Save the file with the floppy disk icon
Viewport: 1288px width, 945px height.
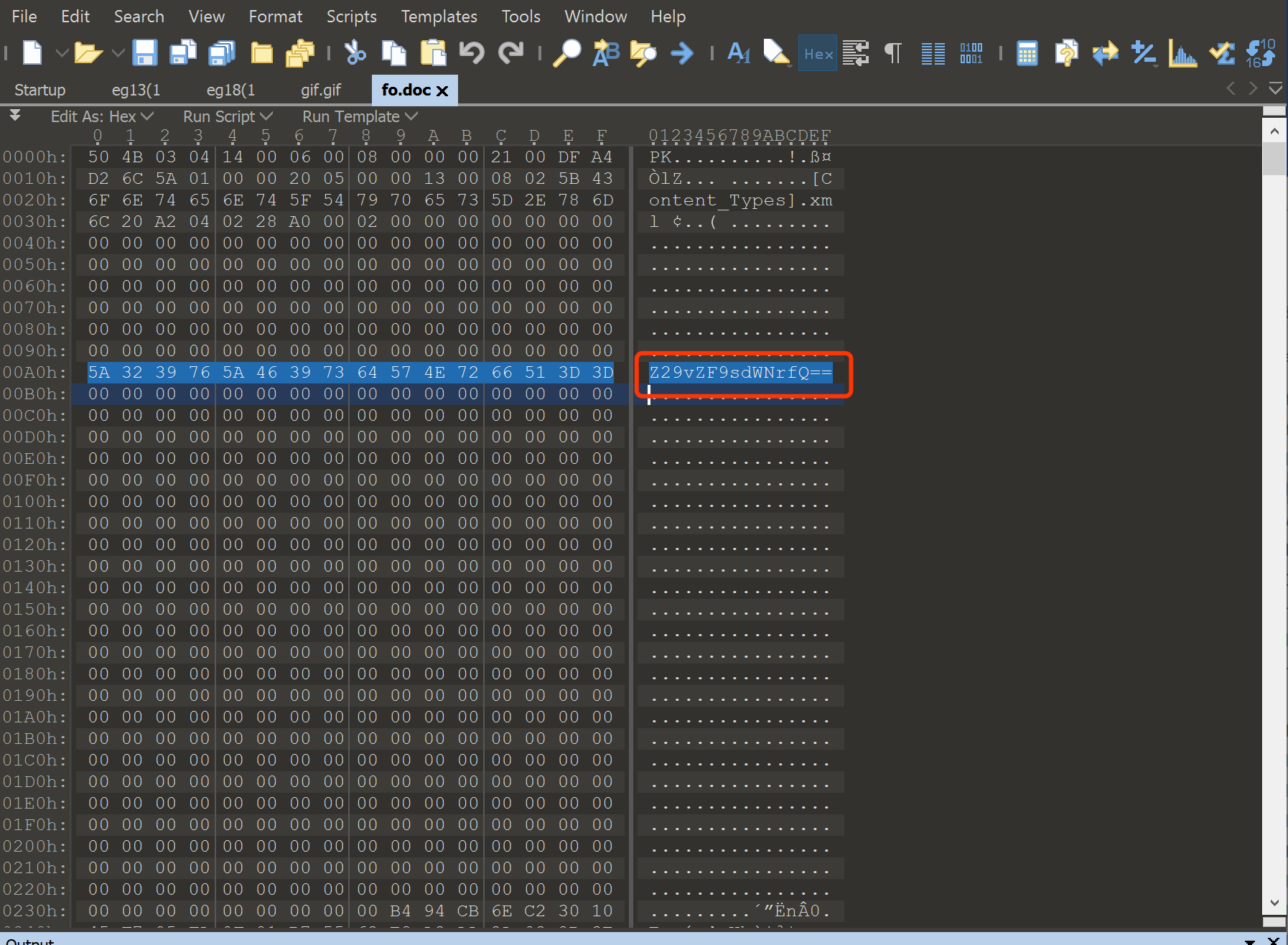click(145, 53)
